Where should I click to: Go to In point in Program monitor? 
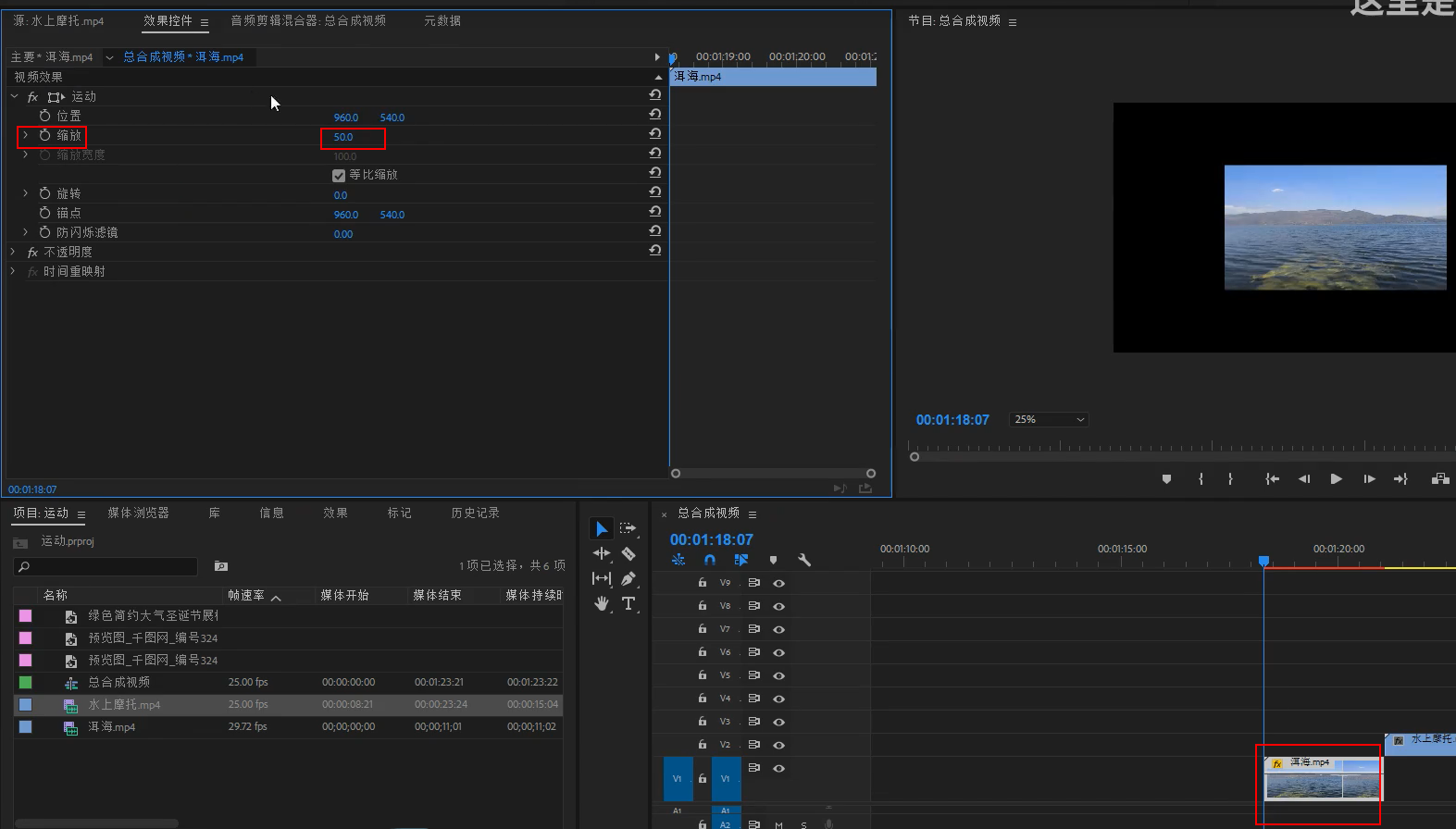(1273, 478)
